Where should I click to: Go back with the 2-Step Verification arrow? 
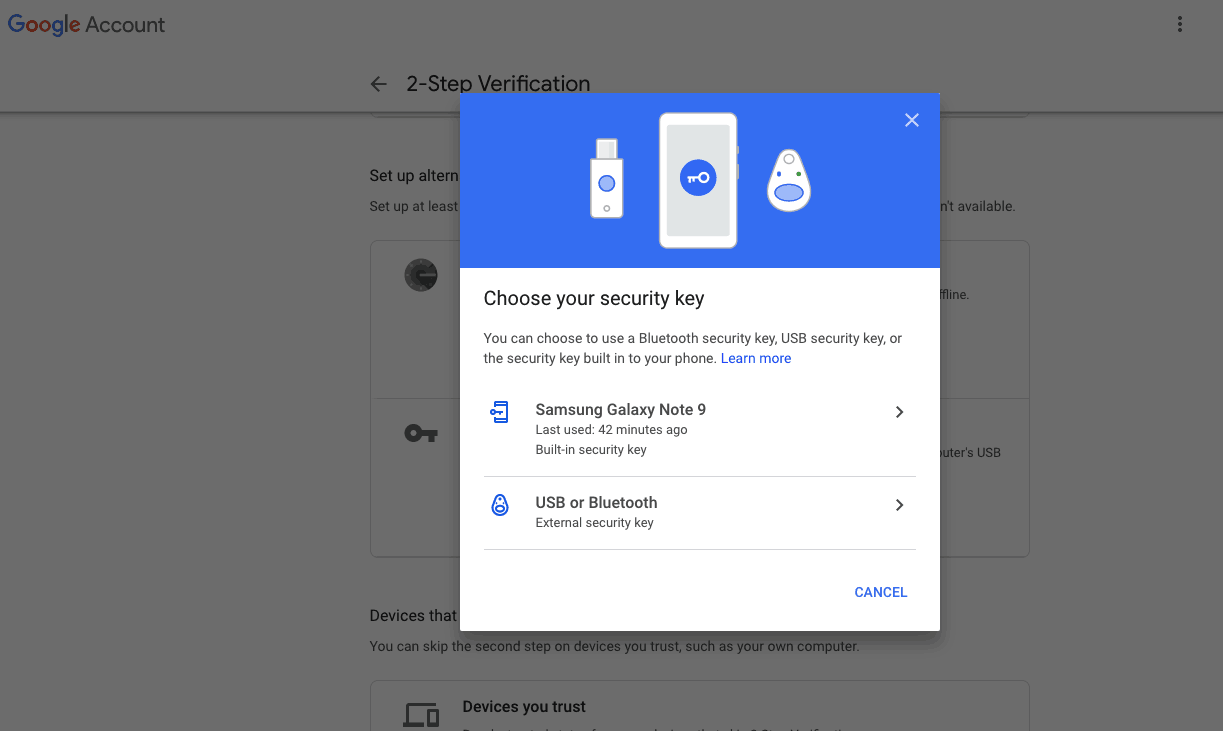(x=378, y=84)
